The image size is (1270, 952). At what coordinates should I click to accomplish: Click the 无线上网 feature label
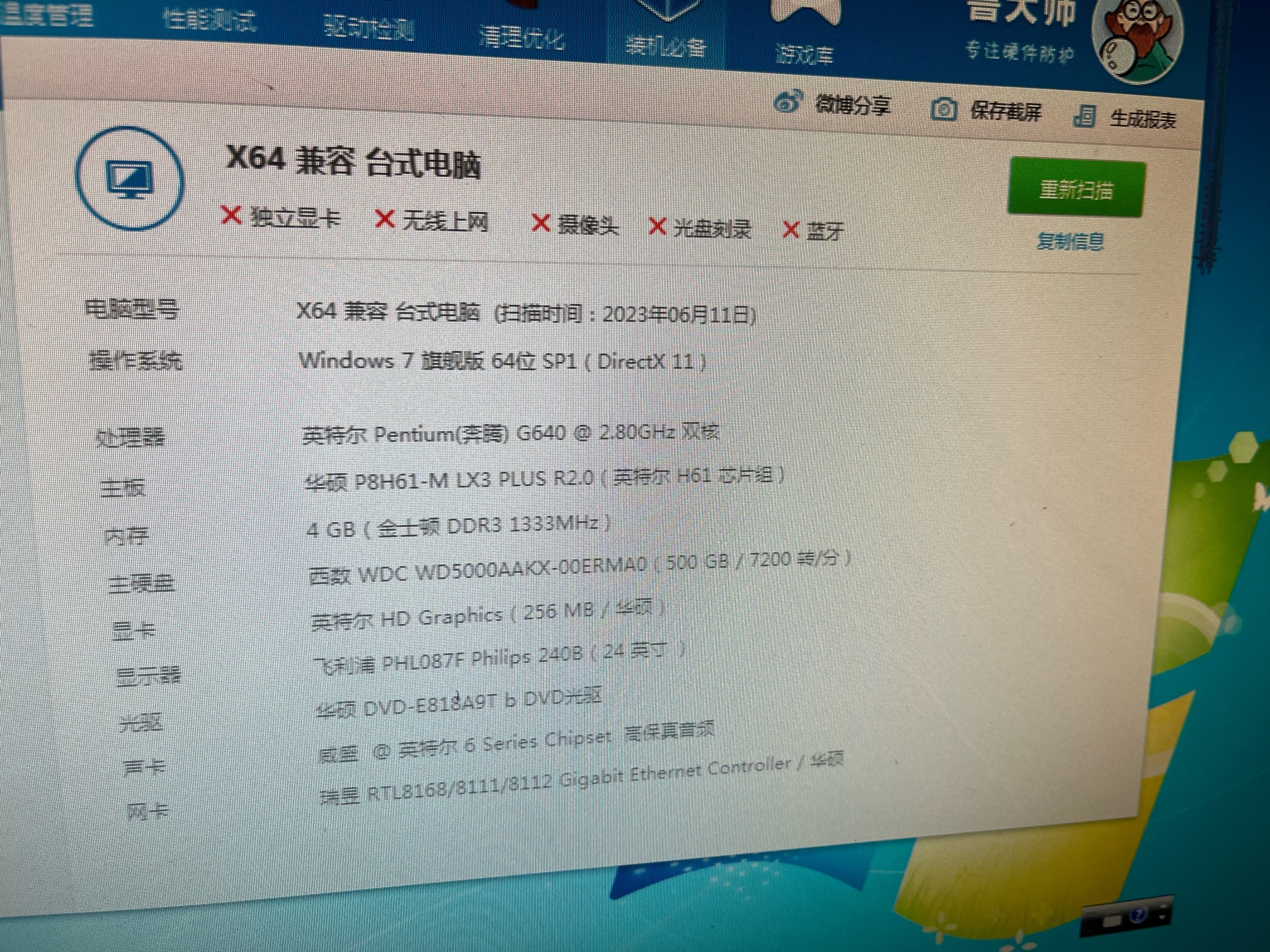[x=445, y=222]
